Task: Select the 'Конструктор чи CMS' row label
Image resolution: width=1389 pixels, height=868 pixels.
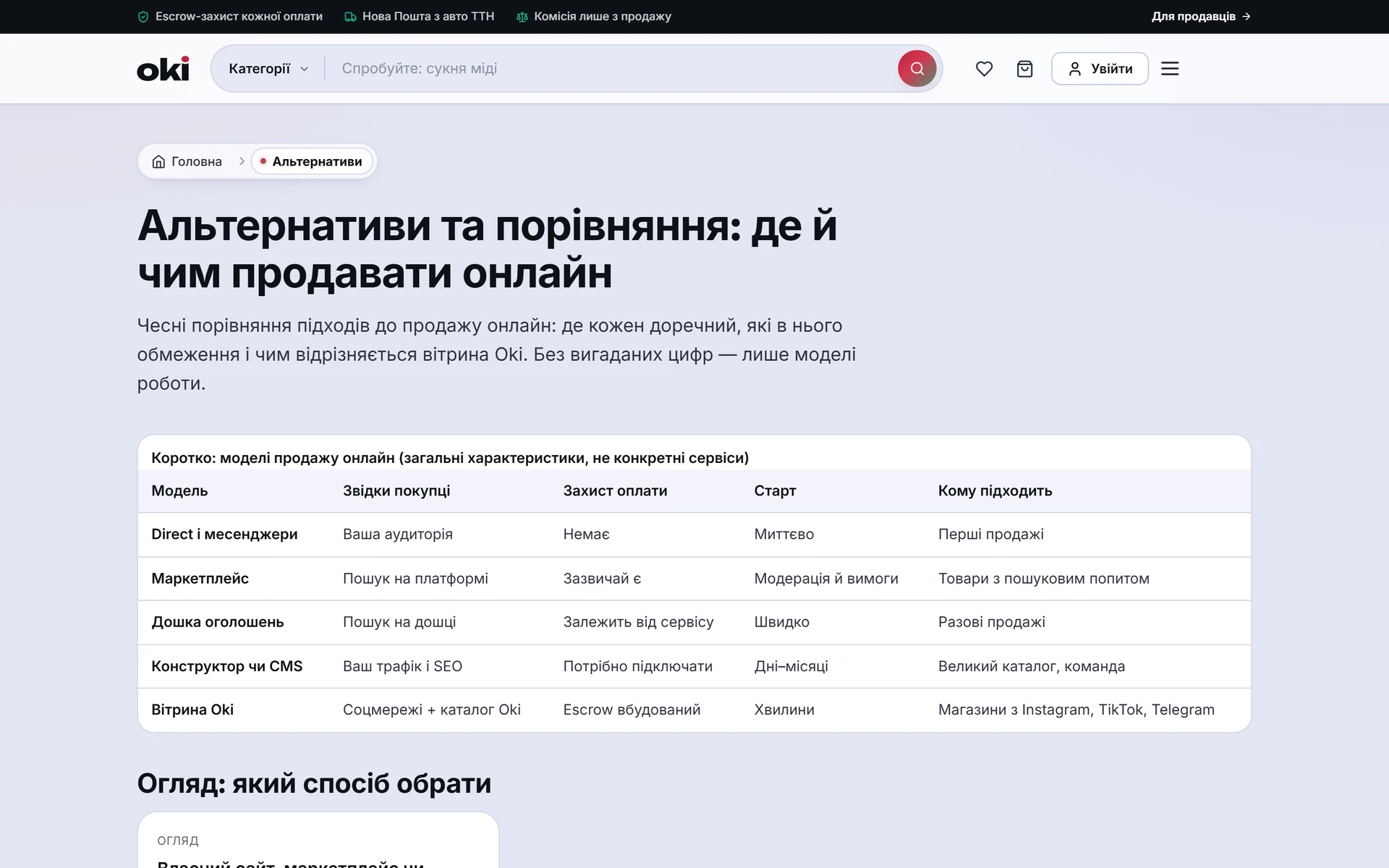Action: [x=226, y=666]
